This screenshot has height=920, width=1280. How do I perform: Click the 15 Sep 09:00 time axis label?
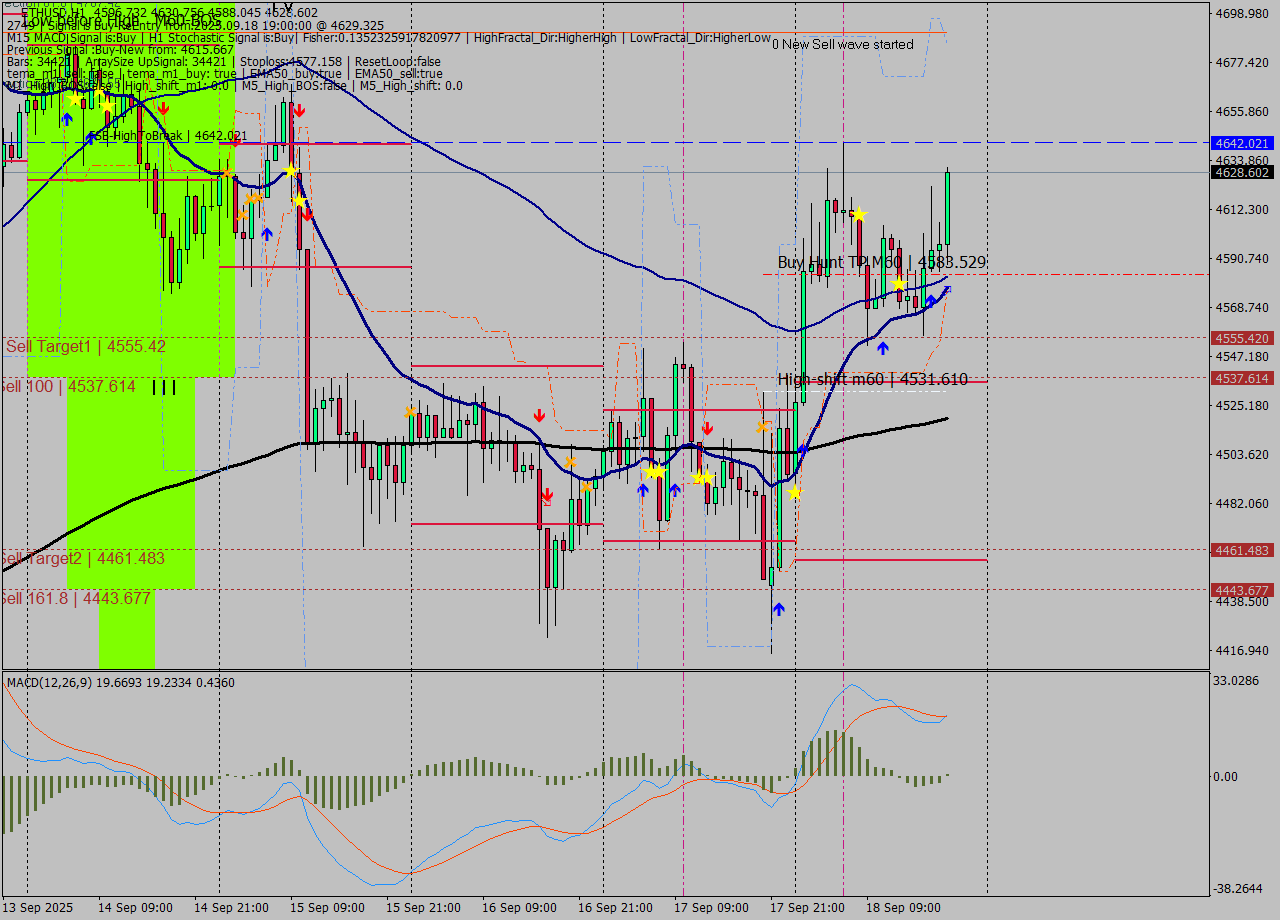click(328, 908)
